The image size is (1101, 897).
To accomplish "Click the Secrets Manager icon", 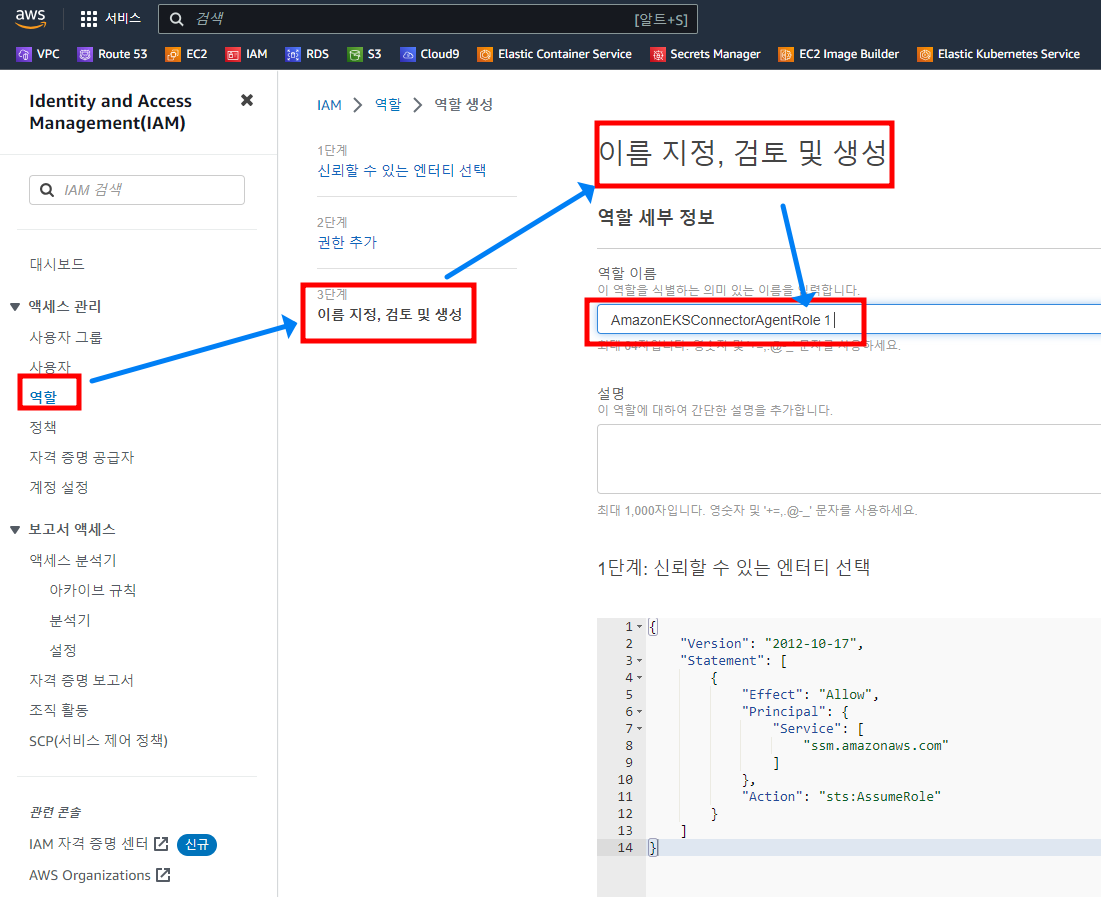I will coord(657,54).
